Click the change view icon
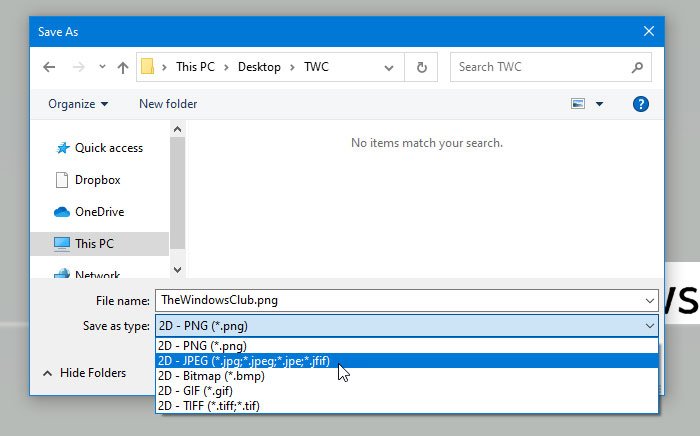700x436 pixels. click(577, 104)
